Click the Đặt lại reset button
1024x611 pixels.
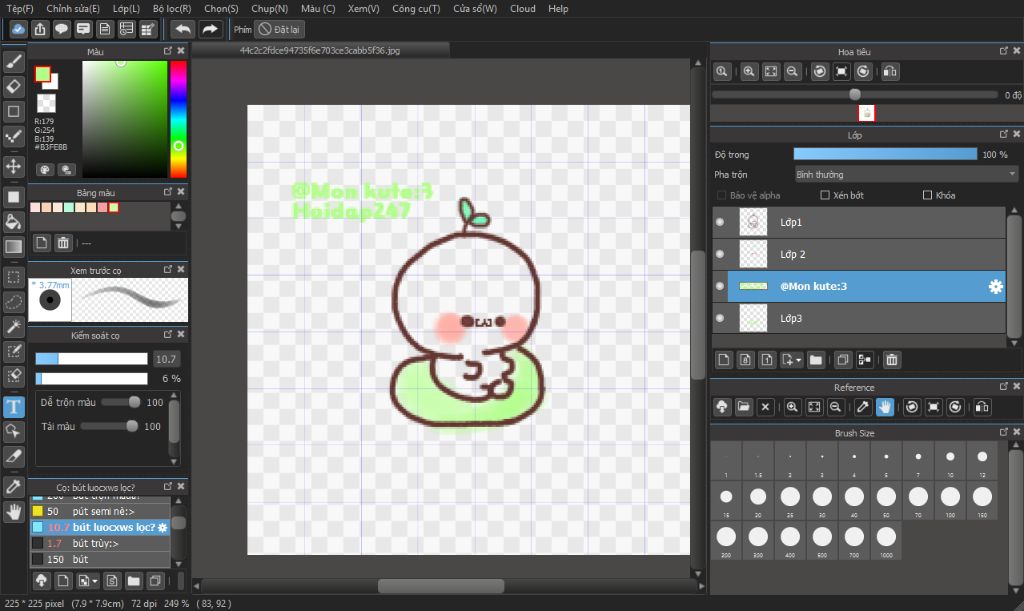tap(279, 30)
